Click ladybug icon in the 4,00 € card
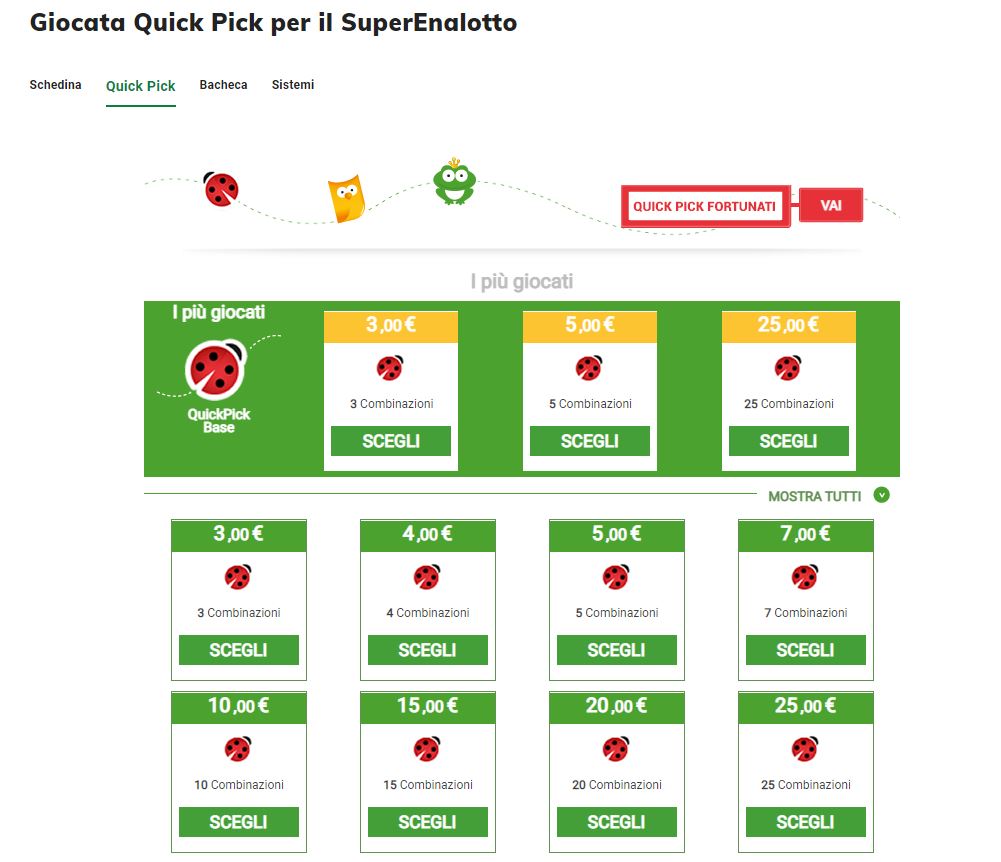Image resolution: width=1001 pixels, height=862 pixels. (427, 577)
